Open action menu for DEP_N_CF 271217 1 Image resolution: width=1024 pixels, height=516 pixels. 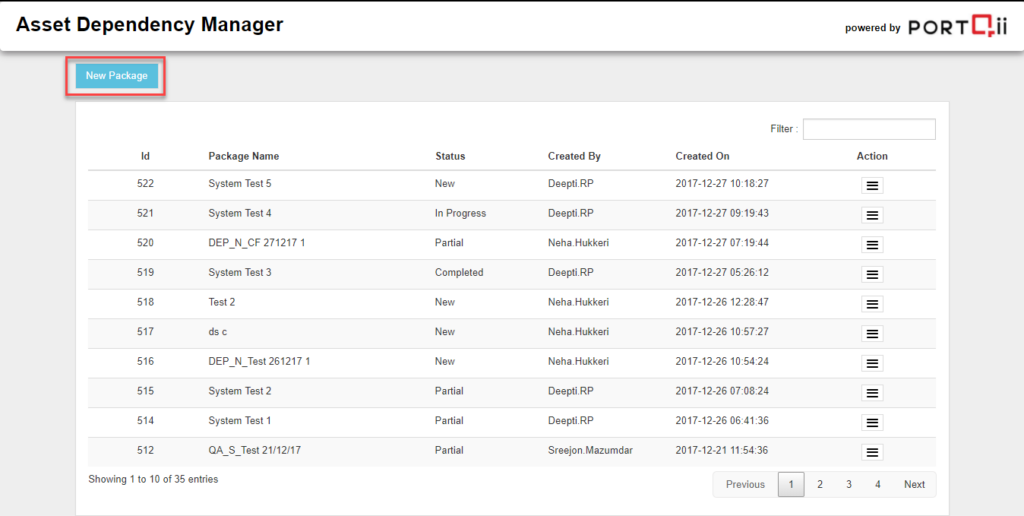pyautogui.click(x=872, y=245)
